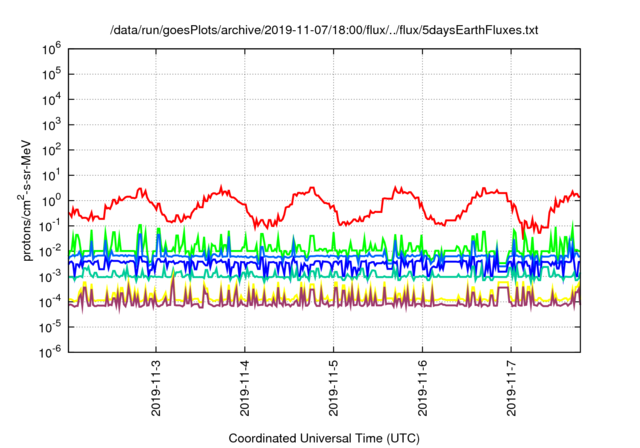Click the 2019-11-4 date label
The image size is (640, 448).
click(244, 388)
